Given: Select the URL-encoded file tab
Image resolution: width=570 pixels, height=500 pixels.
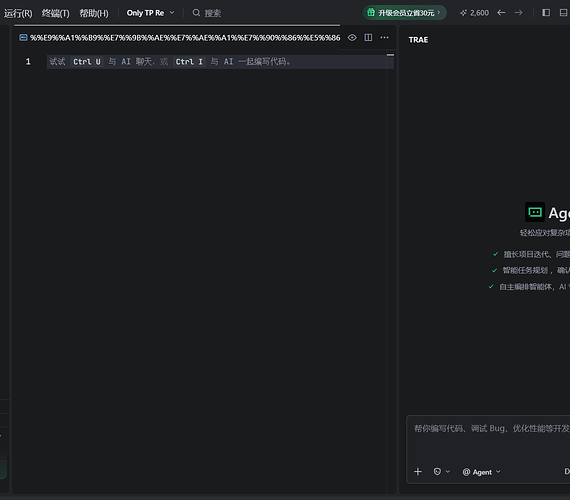Looking at the screenshot, I should 180,37.
